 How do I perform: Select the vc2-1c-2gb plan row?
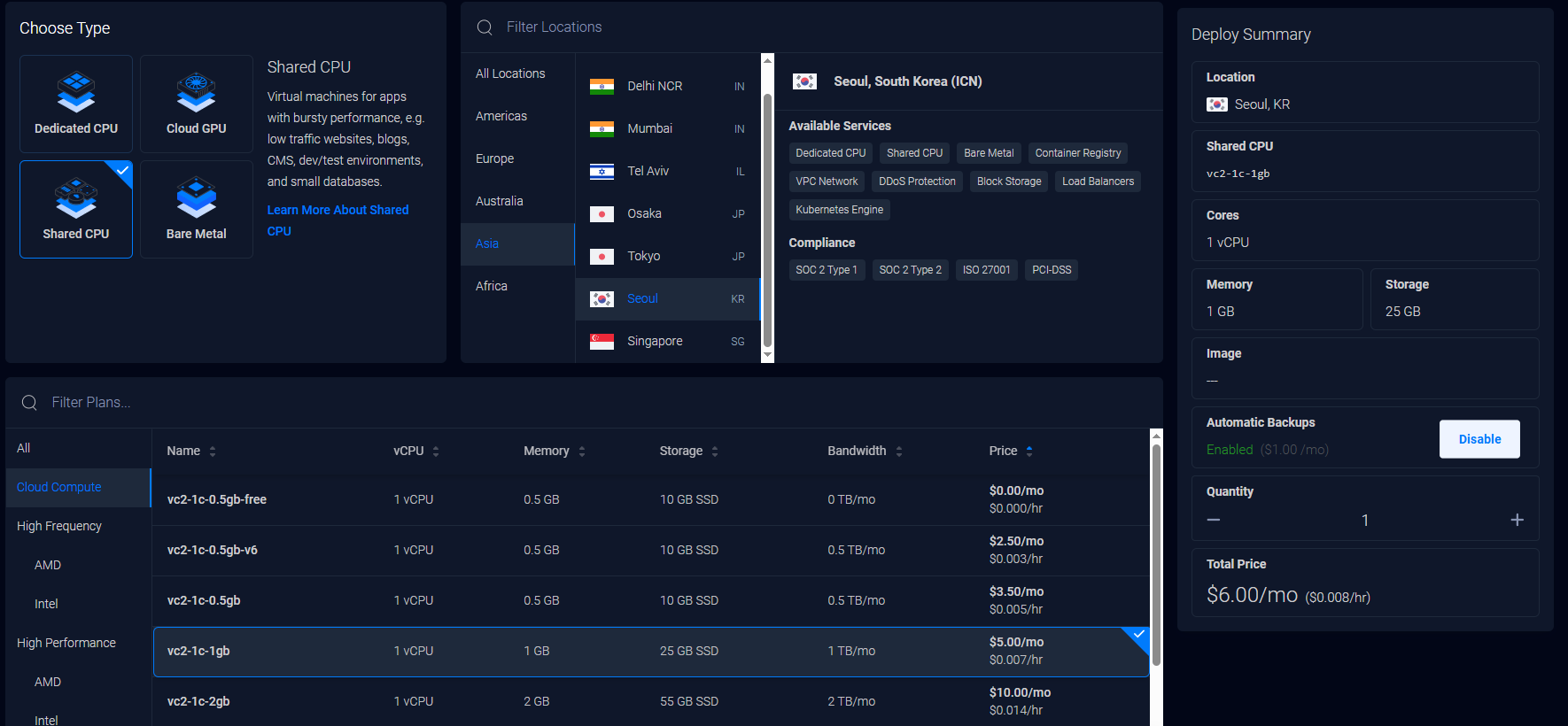[x=651, y=702]
